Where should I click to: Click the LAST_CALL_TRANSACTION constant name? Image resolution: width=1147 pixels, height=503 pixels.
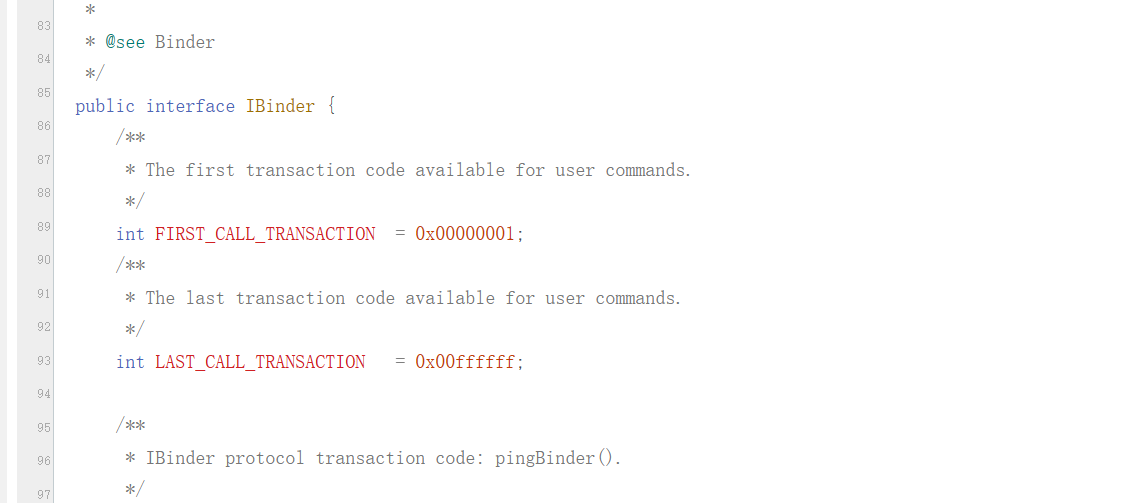tap(260, 362)
